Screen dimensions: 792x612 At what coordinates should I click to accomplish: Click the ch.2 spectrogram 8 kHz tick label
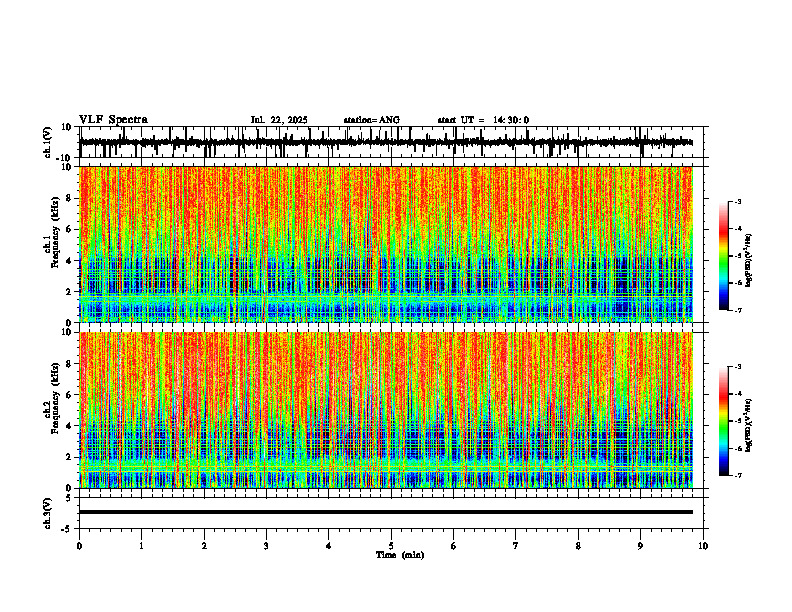[x=70, y=364]
